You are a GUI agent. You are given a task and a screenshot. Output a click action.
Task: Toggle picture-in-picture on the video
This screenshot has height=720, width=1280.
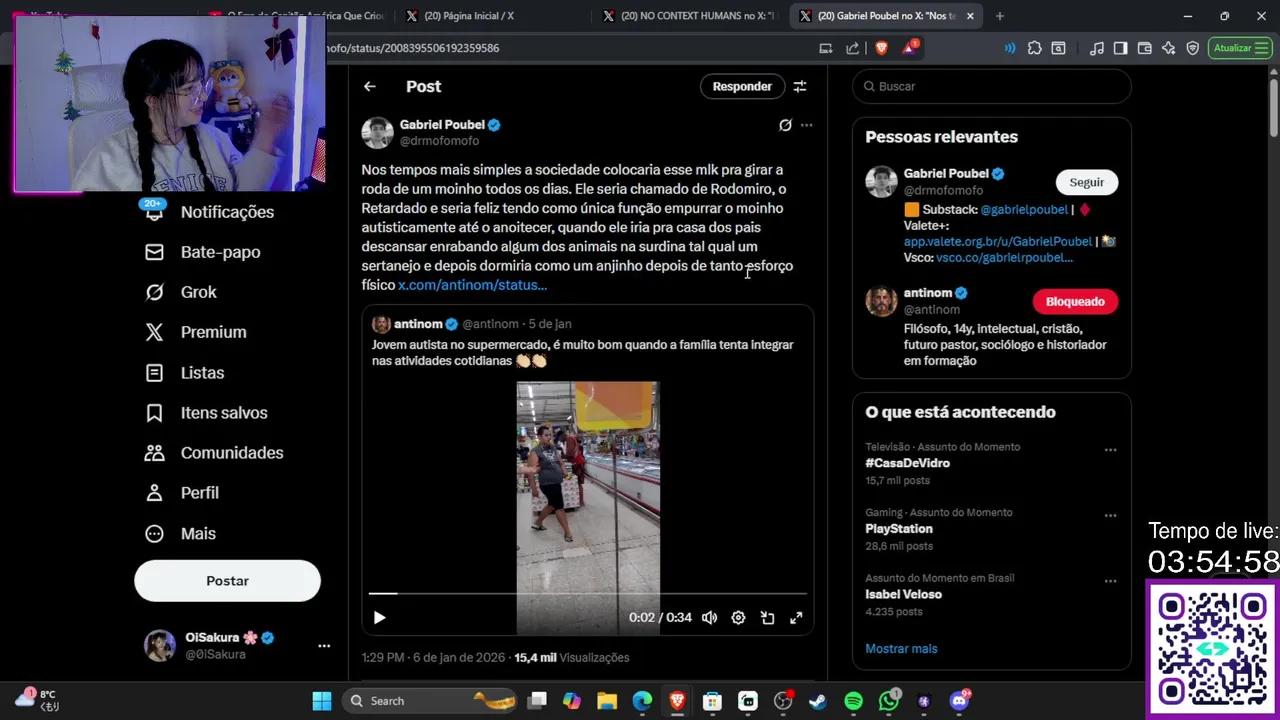tap(767, 618)
